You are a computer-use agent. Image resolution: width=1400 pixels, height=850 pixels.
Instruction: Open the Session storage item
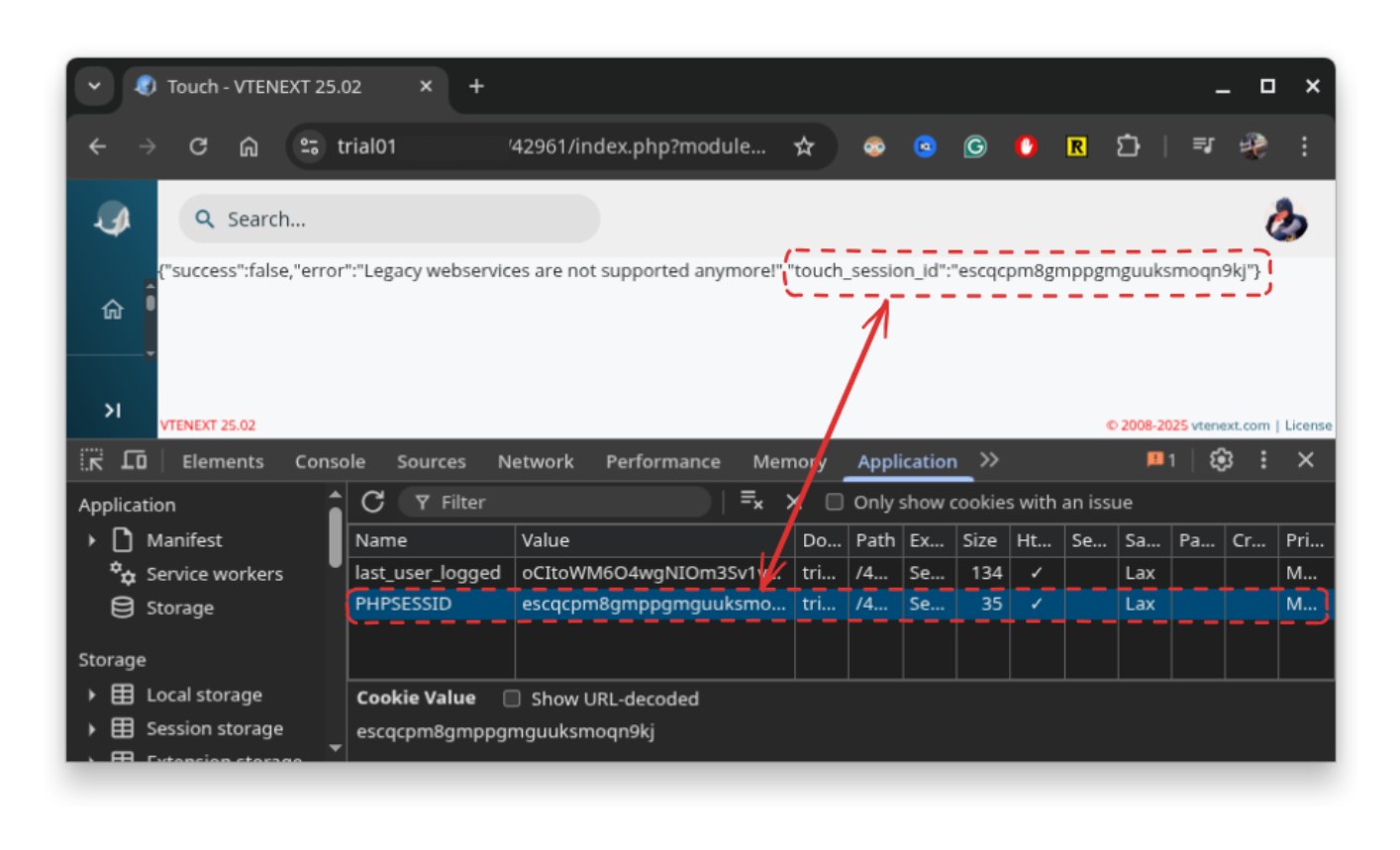pos(214,728)
